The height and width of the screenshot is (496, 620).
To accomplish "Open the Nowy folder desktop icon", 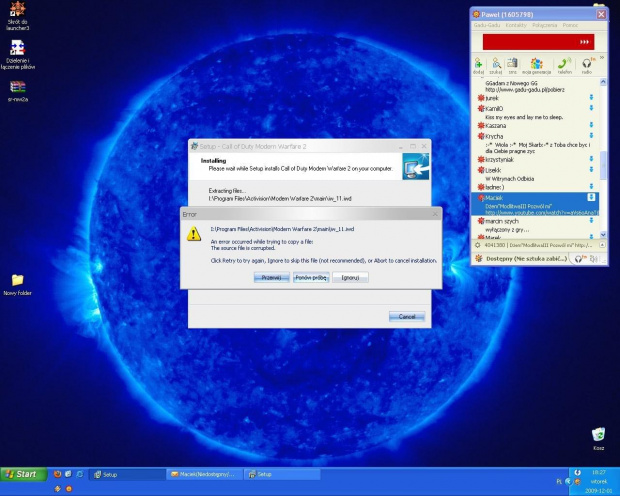I will pos(17,285).
